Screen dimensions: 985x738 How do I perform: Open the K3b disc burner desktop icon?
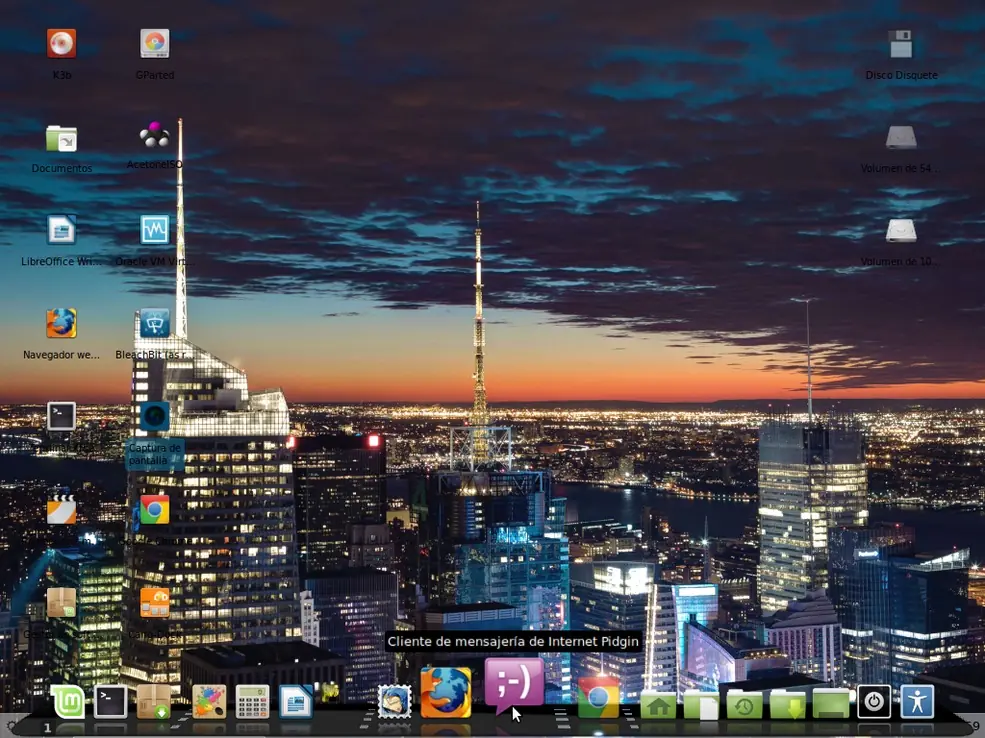(x=62, y=43)
